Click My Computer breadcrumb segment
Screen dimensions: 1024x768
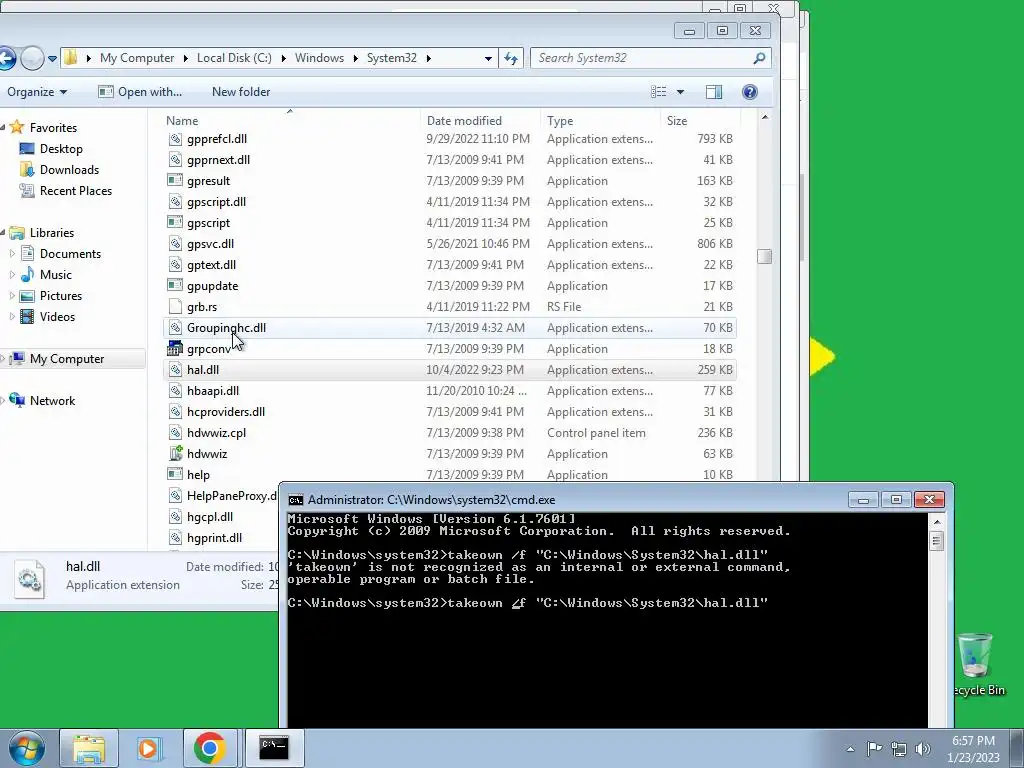pos(137,58)
